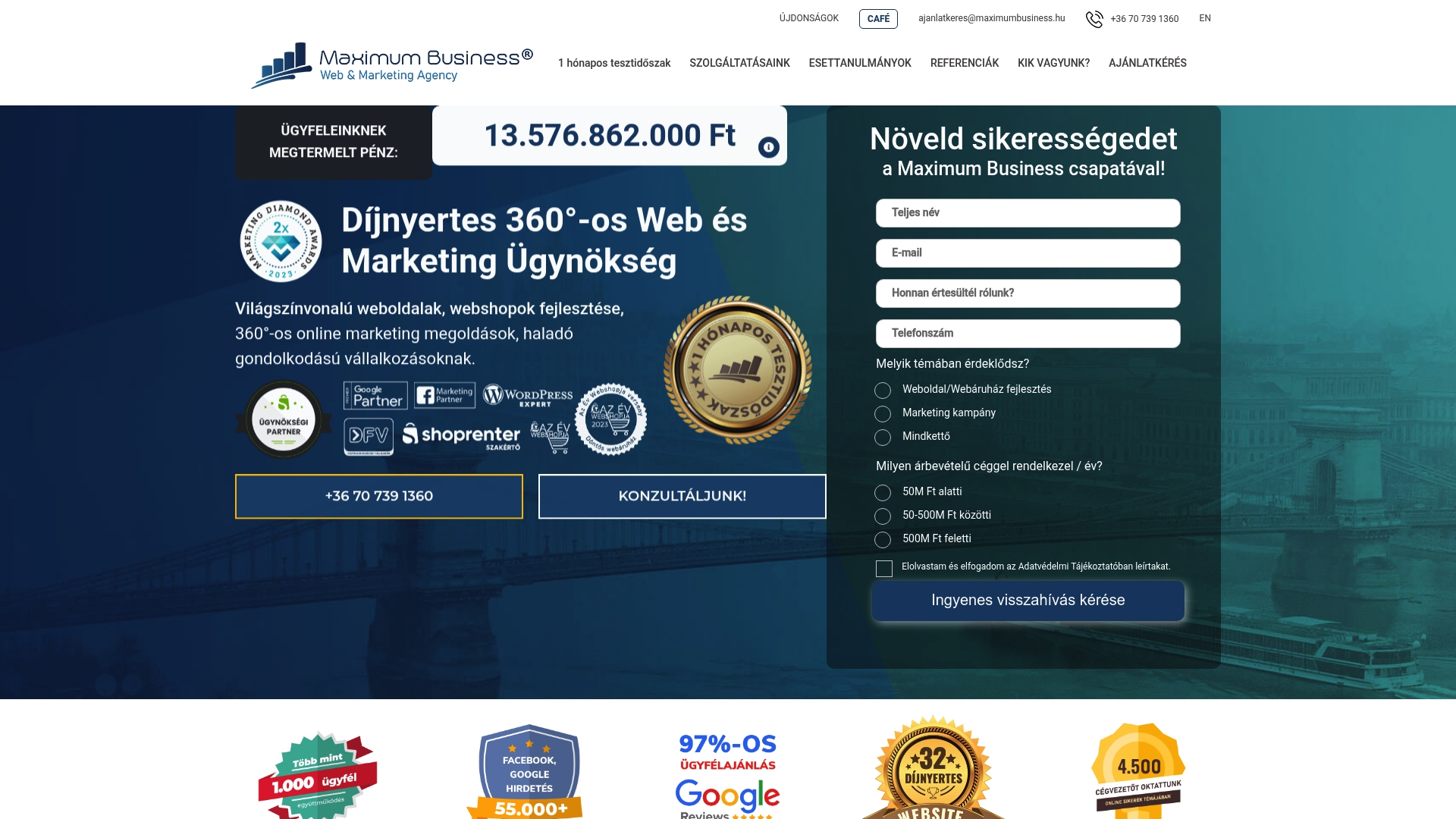Click the E-mail input field

(x=1028, y=253)
